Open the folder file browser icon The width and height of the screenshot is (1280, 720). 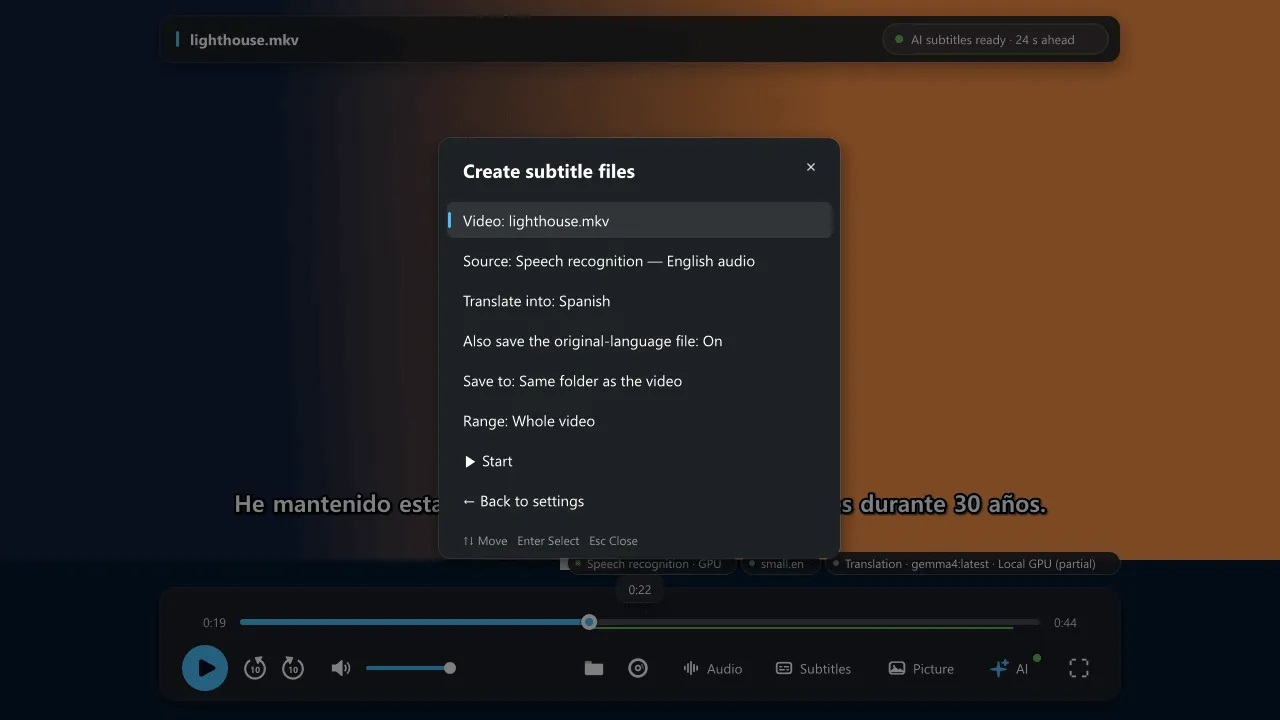[x=594, y=668]
